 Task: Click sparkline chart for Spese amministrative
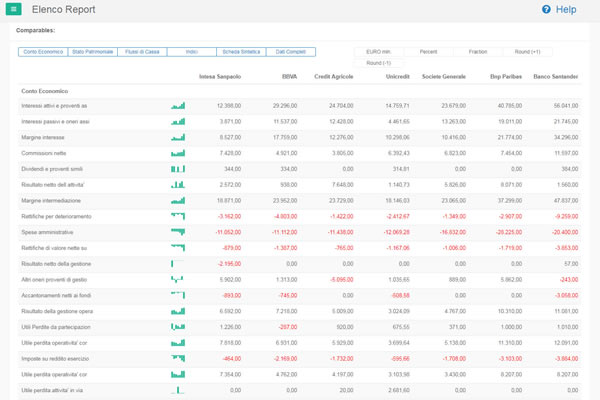(178, 232)
